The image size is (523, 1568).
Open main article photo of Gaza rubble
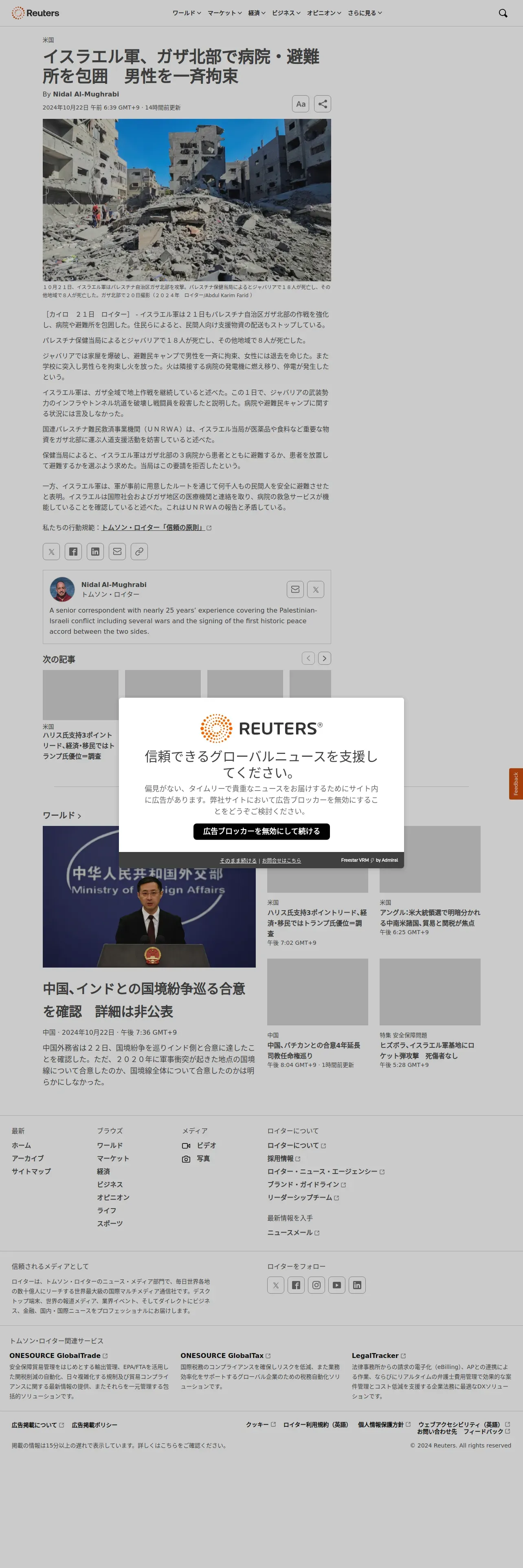click(187, 199)
